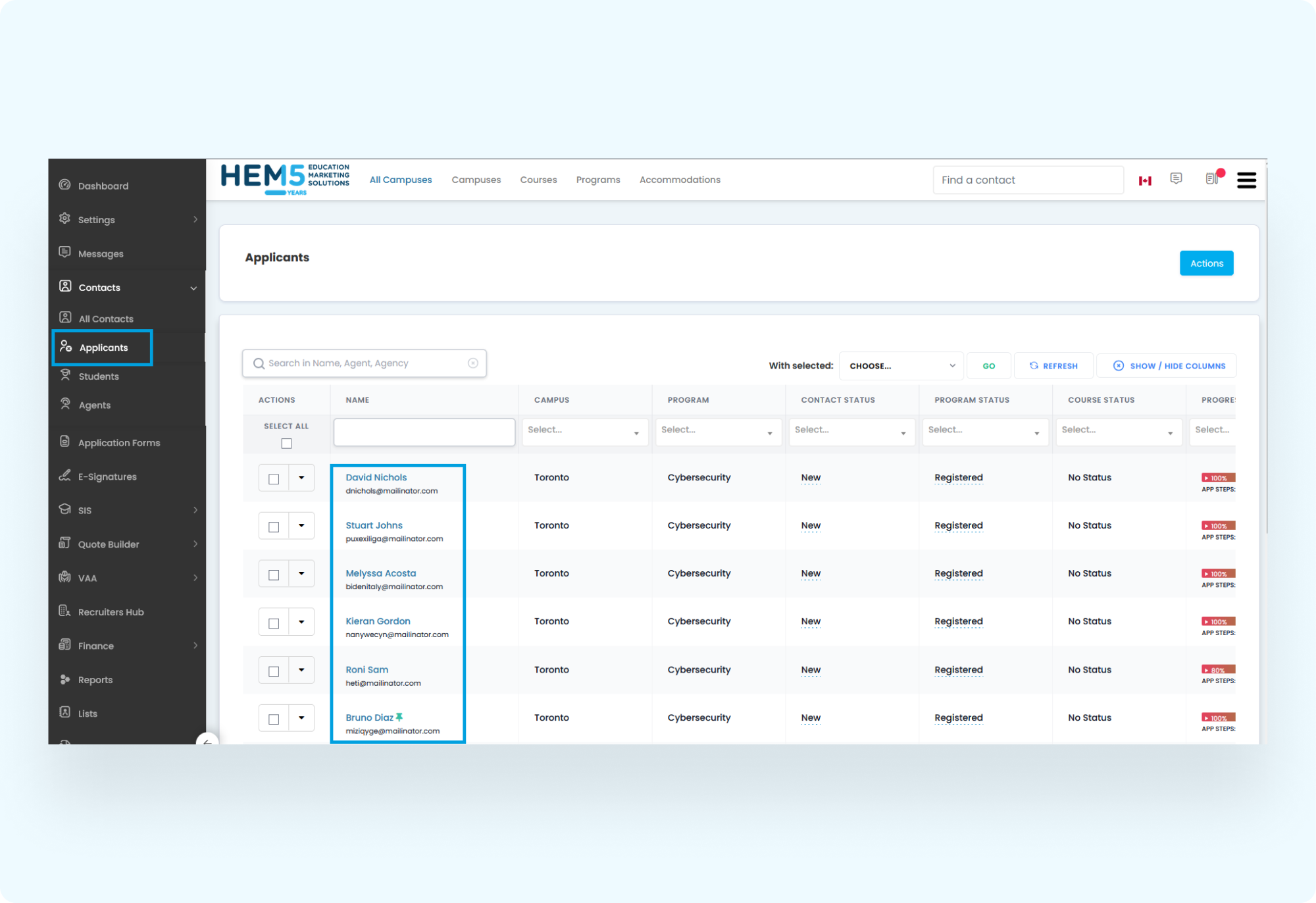The image size is (1316, 903).
Task: Click the E-Signatures icon
Action: pyautogui.click(x=64, y=476)
